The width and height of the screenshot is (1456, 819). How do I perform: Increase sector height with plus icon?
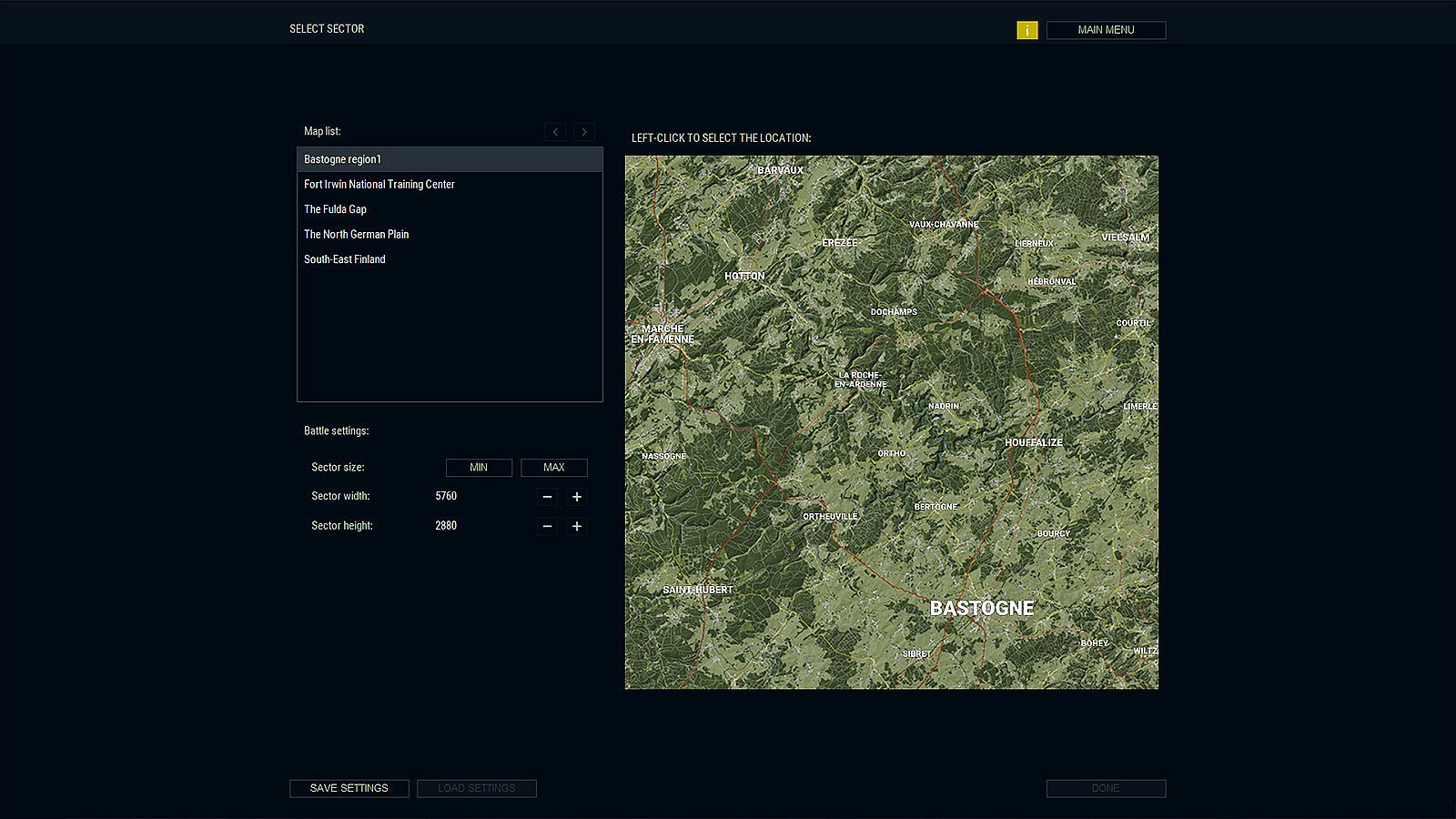tap(576, 526)
